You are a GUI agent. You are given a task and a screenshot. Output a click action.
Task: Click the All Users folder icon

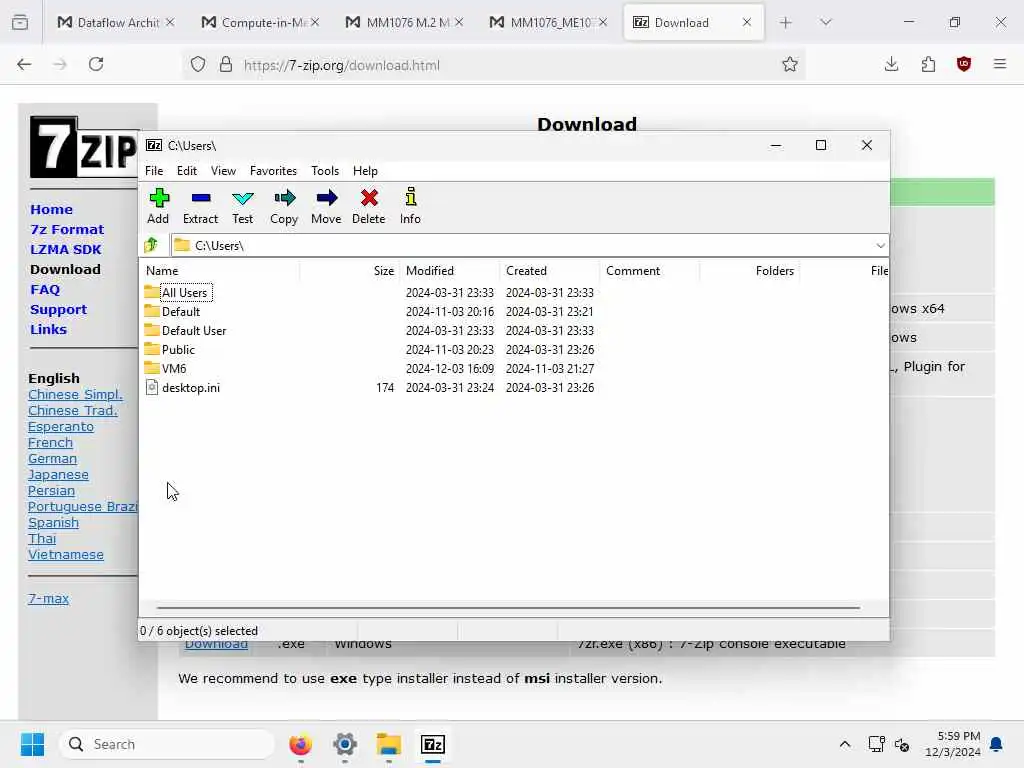coord(152,291)
